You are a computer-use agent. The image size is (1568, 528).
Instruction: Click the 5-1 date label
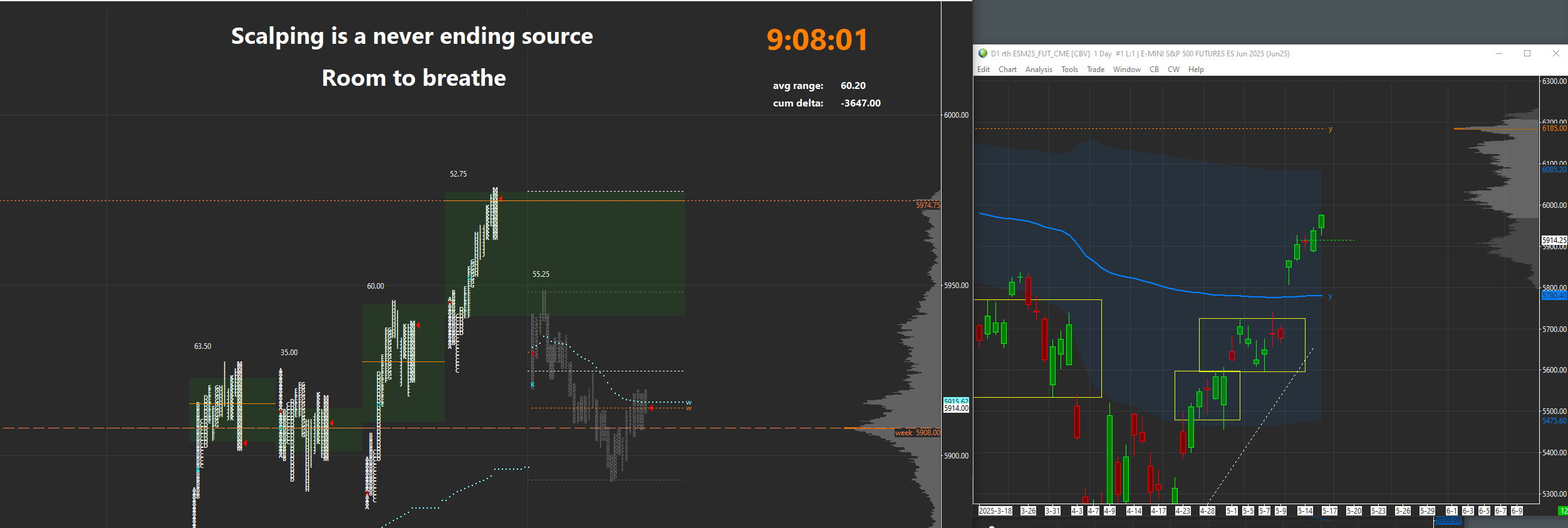coord(1232,511)
